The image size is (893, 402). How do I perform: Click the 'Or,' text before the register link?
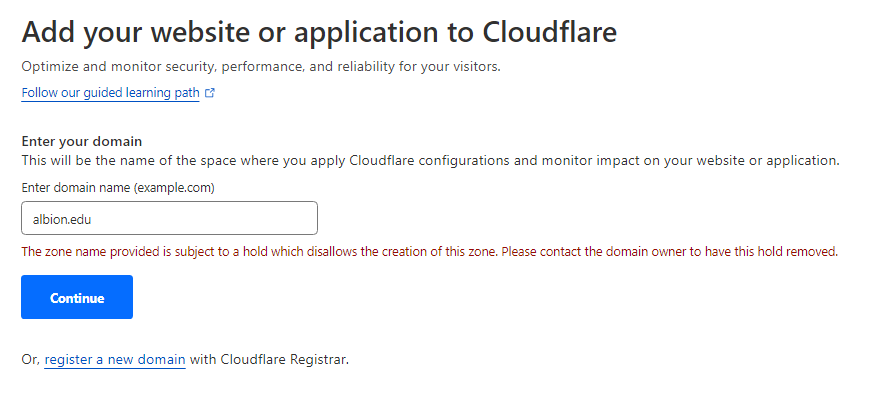coord(30,359)
